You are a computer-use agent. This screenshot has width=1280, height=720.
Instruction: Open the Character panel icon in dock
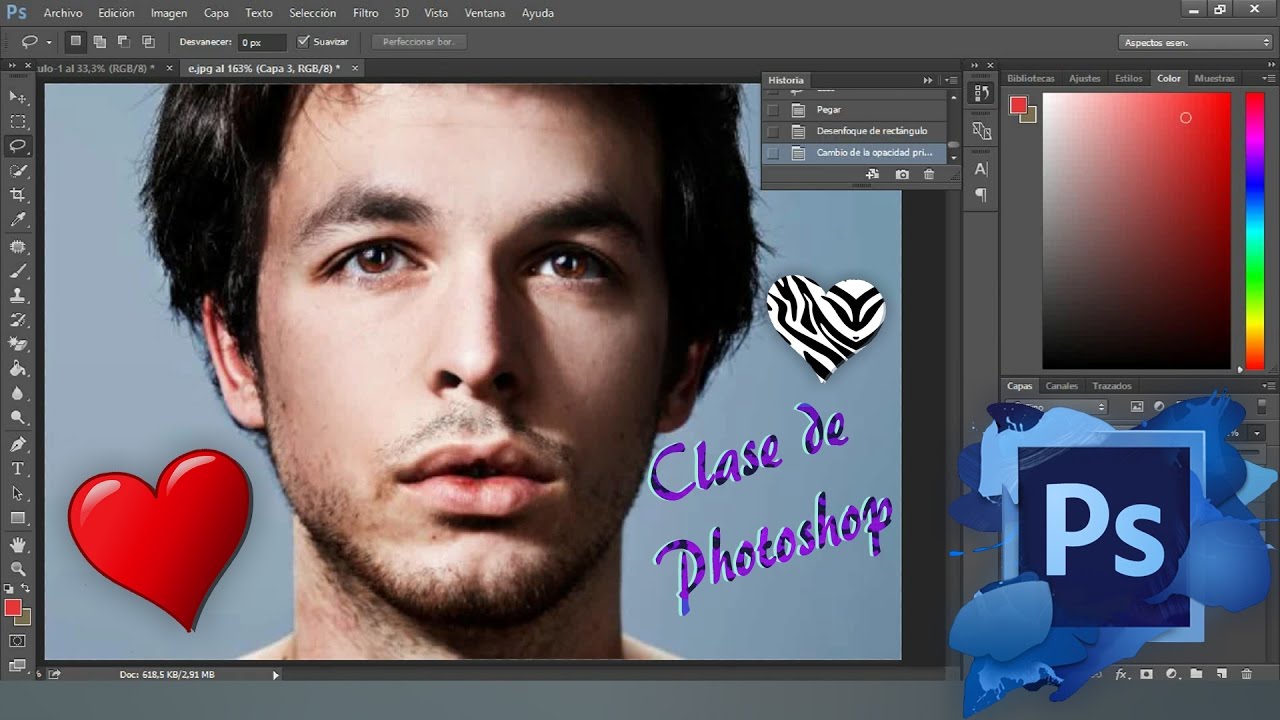tap(981, 169)
